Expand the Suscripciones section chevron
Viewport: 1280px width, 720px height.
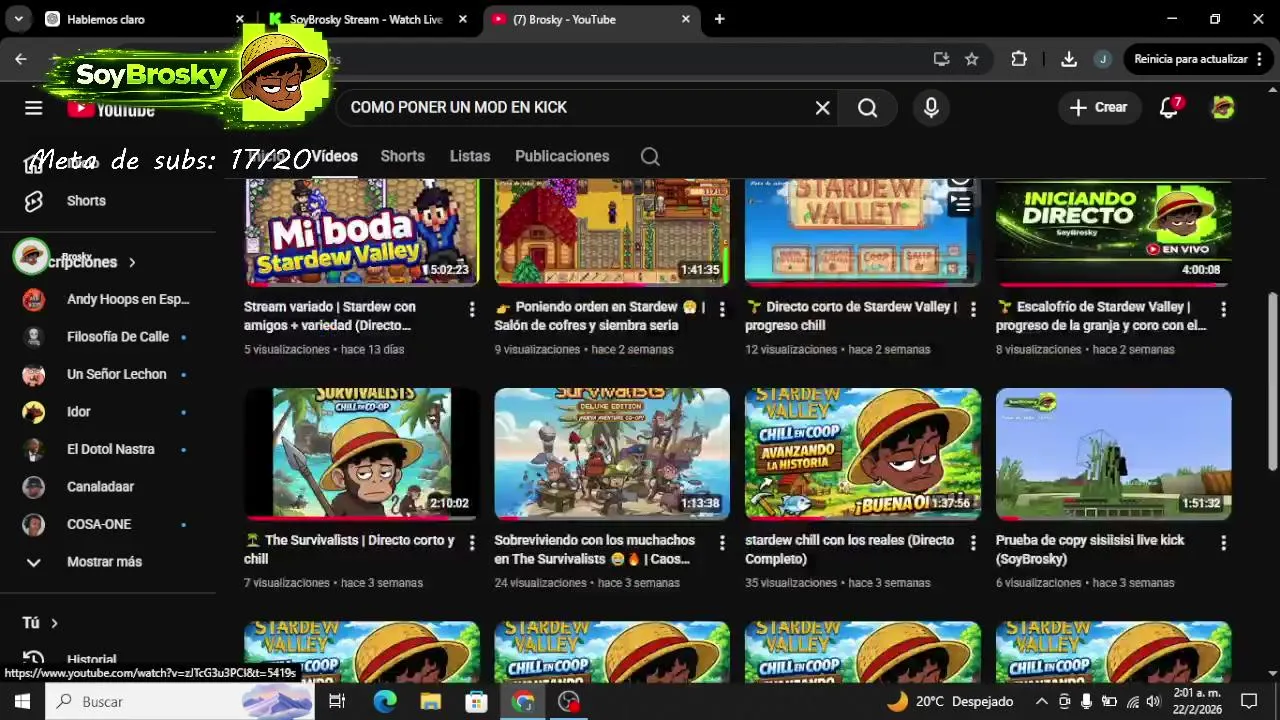(x=132, y=262)
